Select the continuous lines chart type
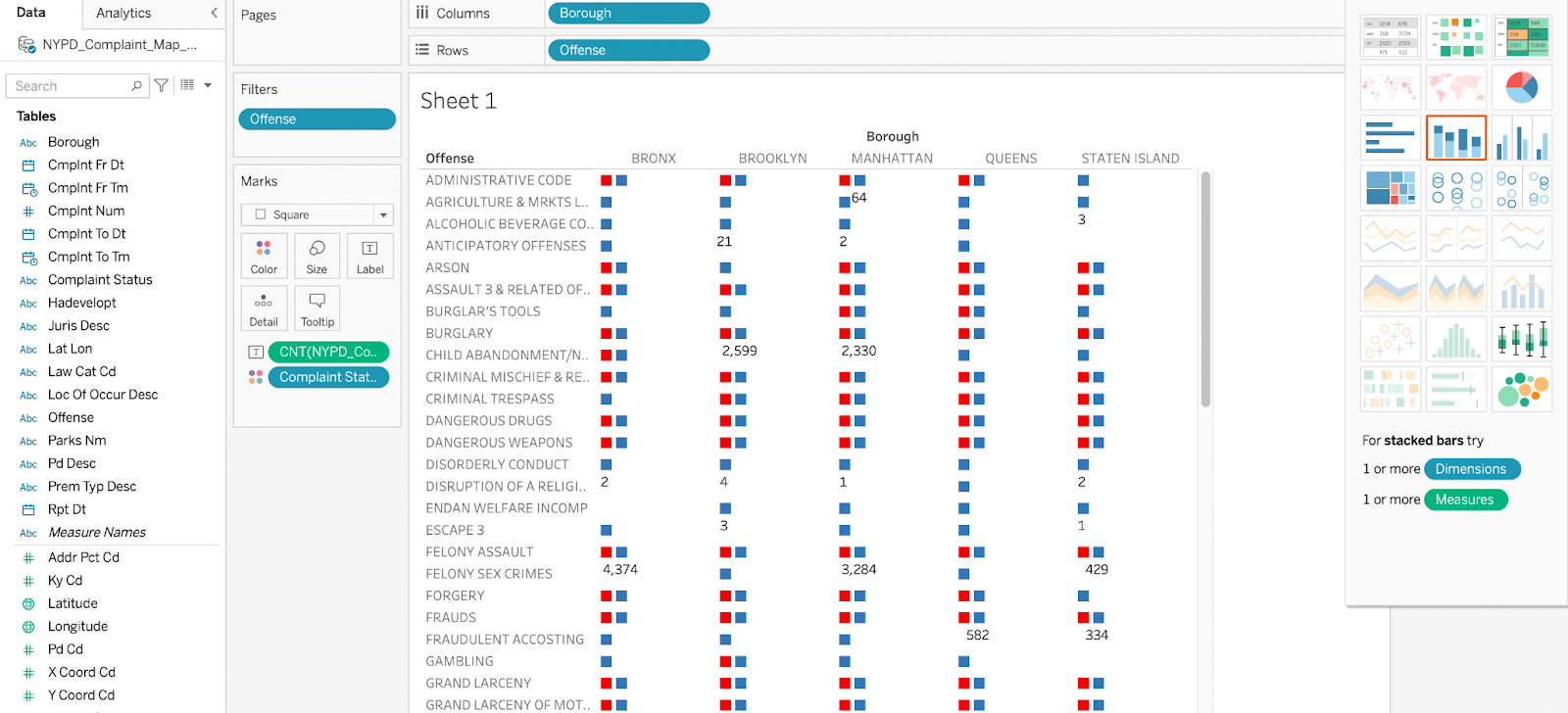Screen dimensions: 1568x713 point(1391,238)
